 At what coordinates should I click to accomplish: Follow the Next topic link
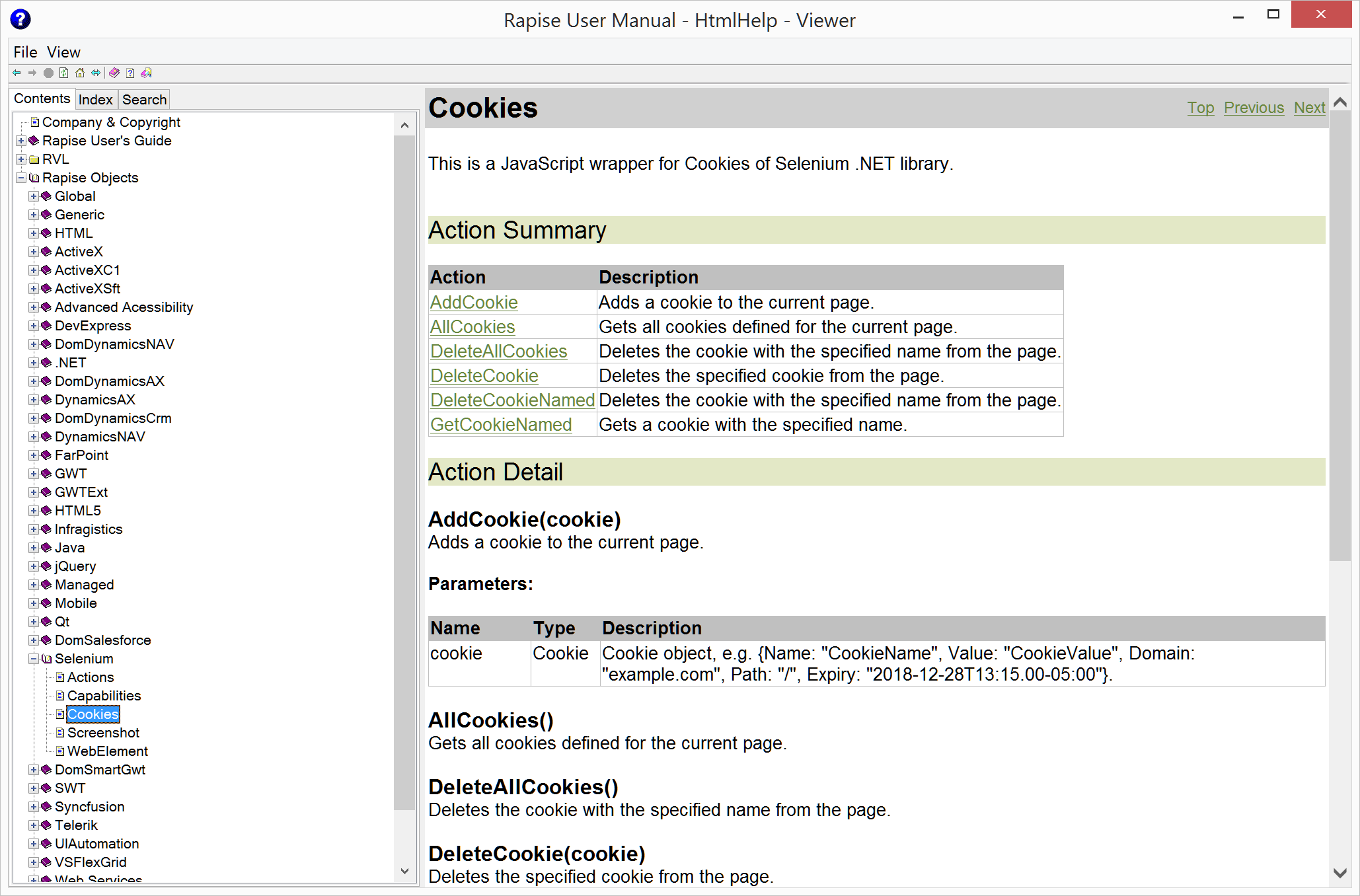tap(1309, 108)
